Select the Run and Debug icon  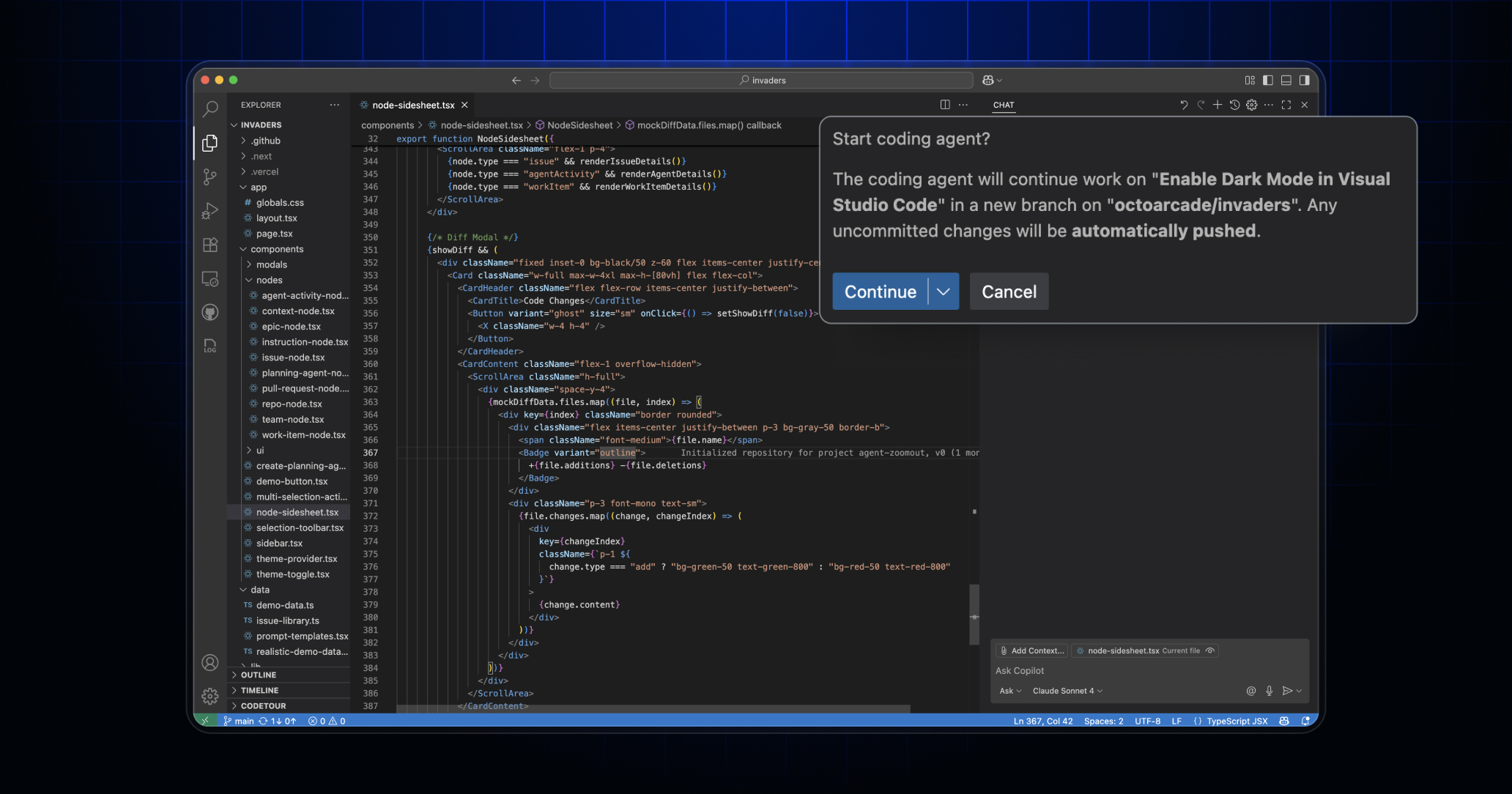click(x=210, y=211)
